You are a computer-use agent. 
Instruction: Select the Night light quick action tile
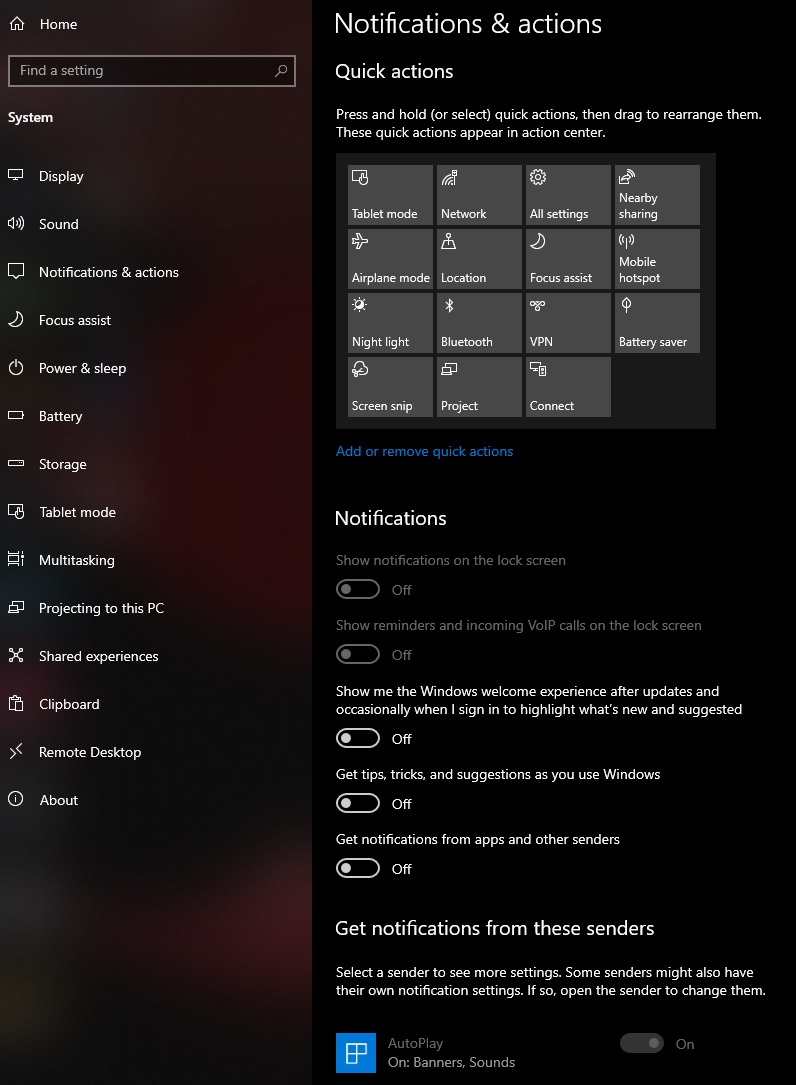pyautogui.click(x=390, y=322)
